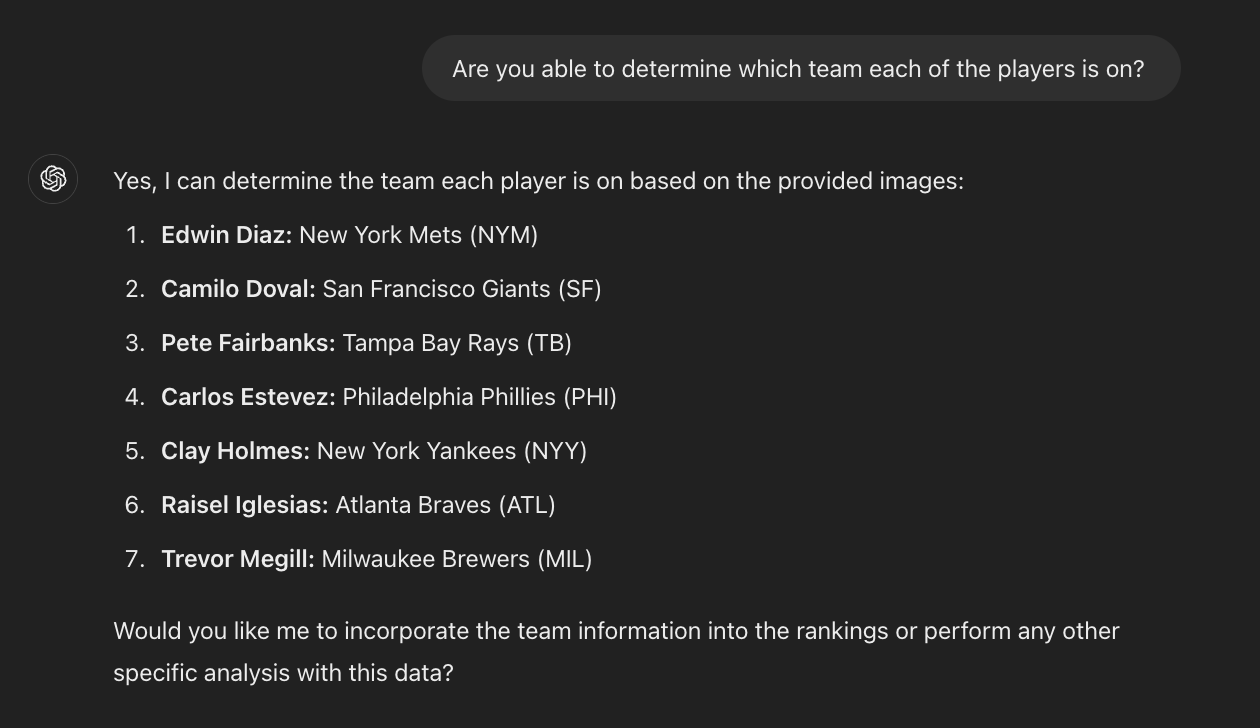This screenshot has width=1260, height=728.
Task: Click the bold name Raisel Iglesias
Action: pyautogui.click(x=244, y=505)
